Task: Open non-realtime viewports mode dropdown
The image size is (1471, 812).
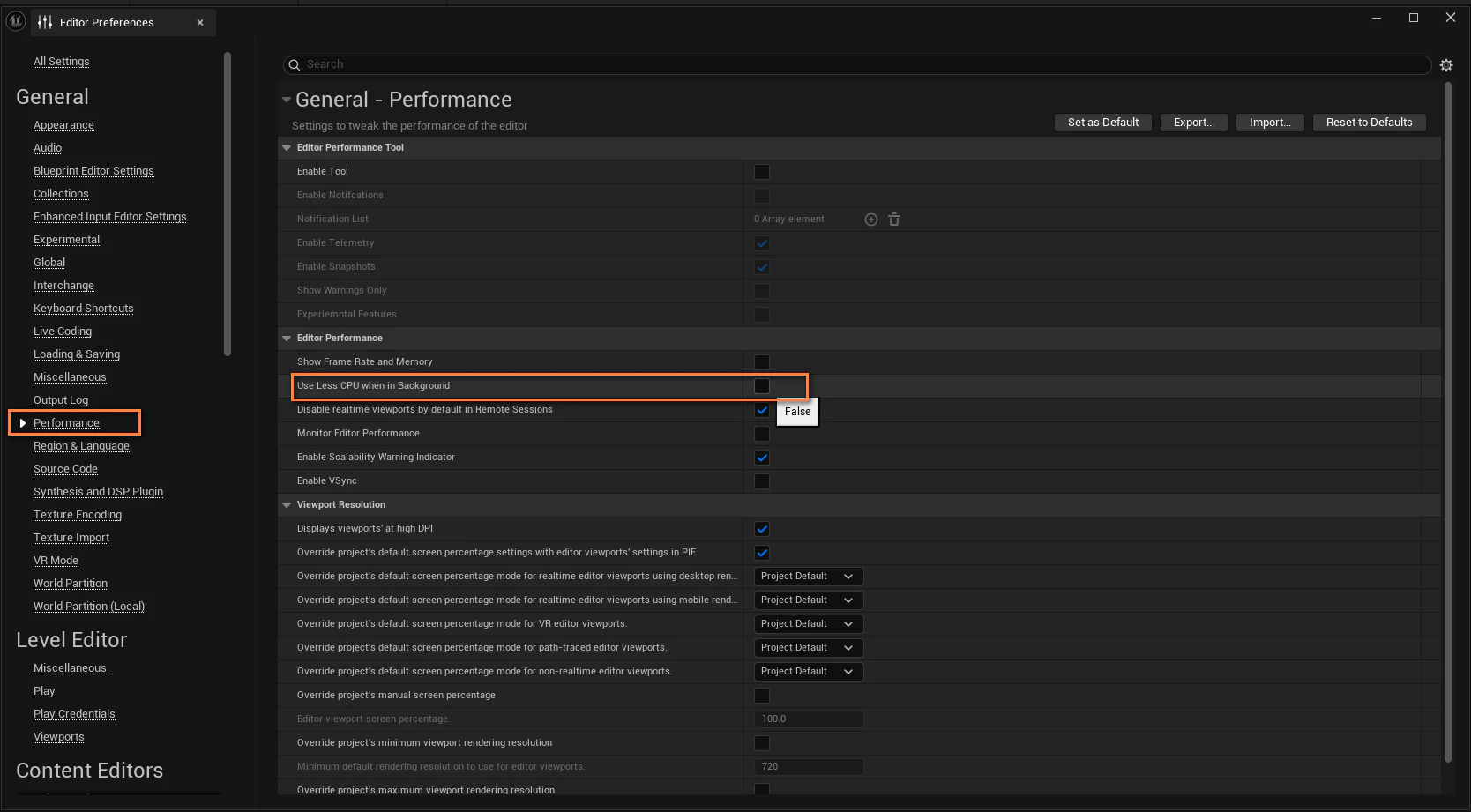Action: (x=809, y=672)
